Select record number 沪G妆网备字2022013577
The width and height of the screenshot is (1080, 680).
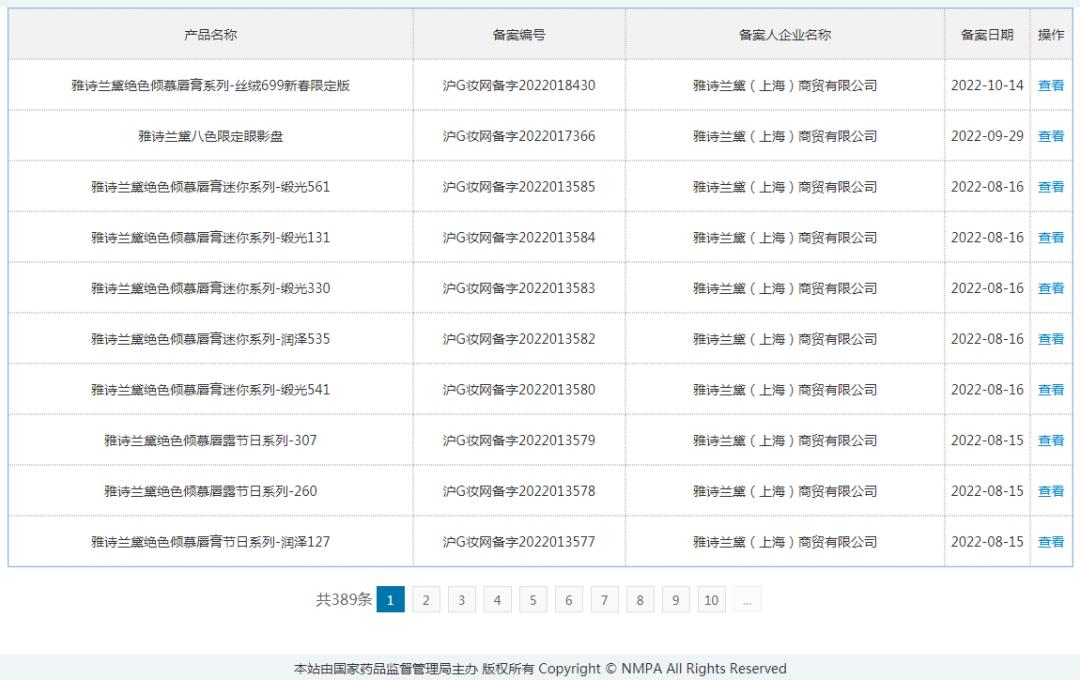(519, 542)
